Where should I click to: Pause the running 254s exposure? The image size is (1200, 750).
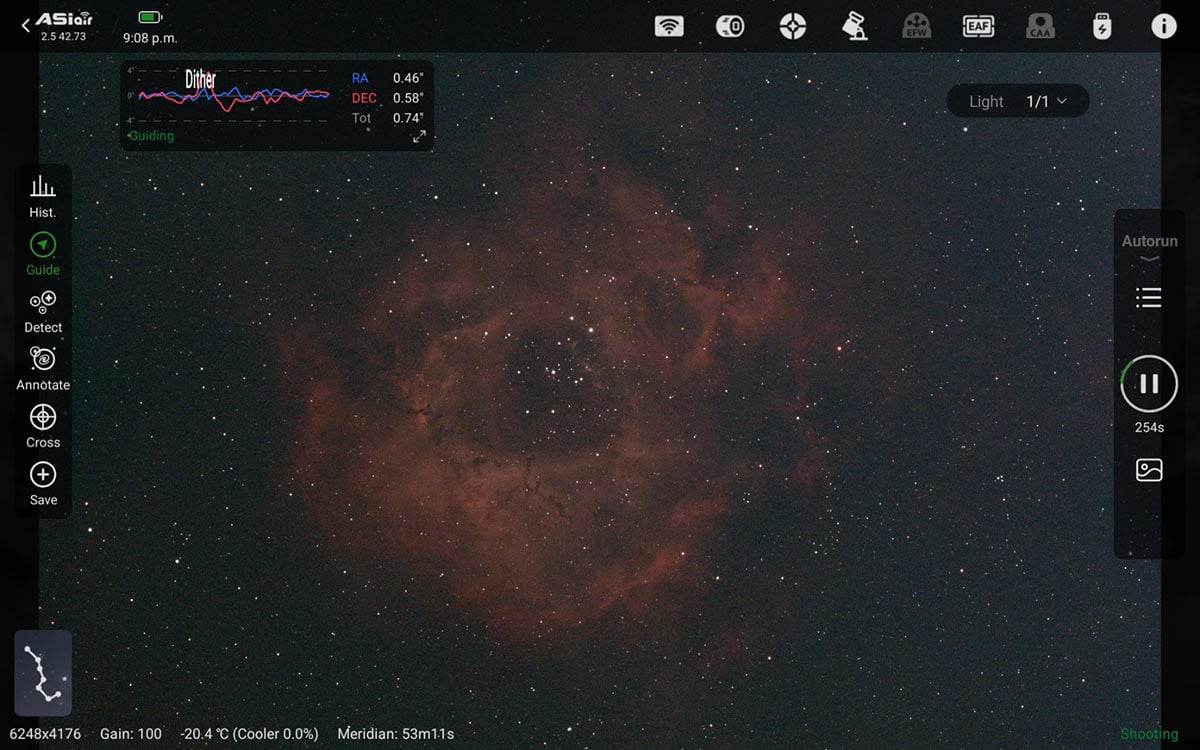coord(1148,383)
